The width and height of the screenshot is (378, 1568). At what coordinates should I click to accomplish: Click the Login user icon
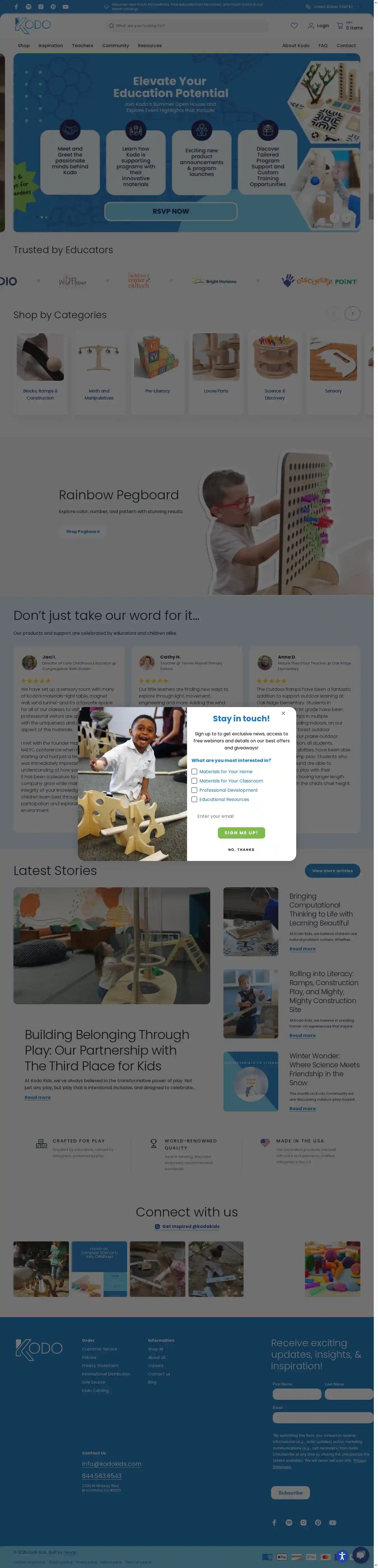311,26
